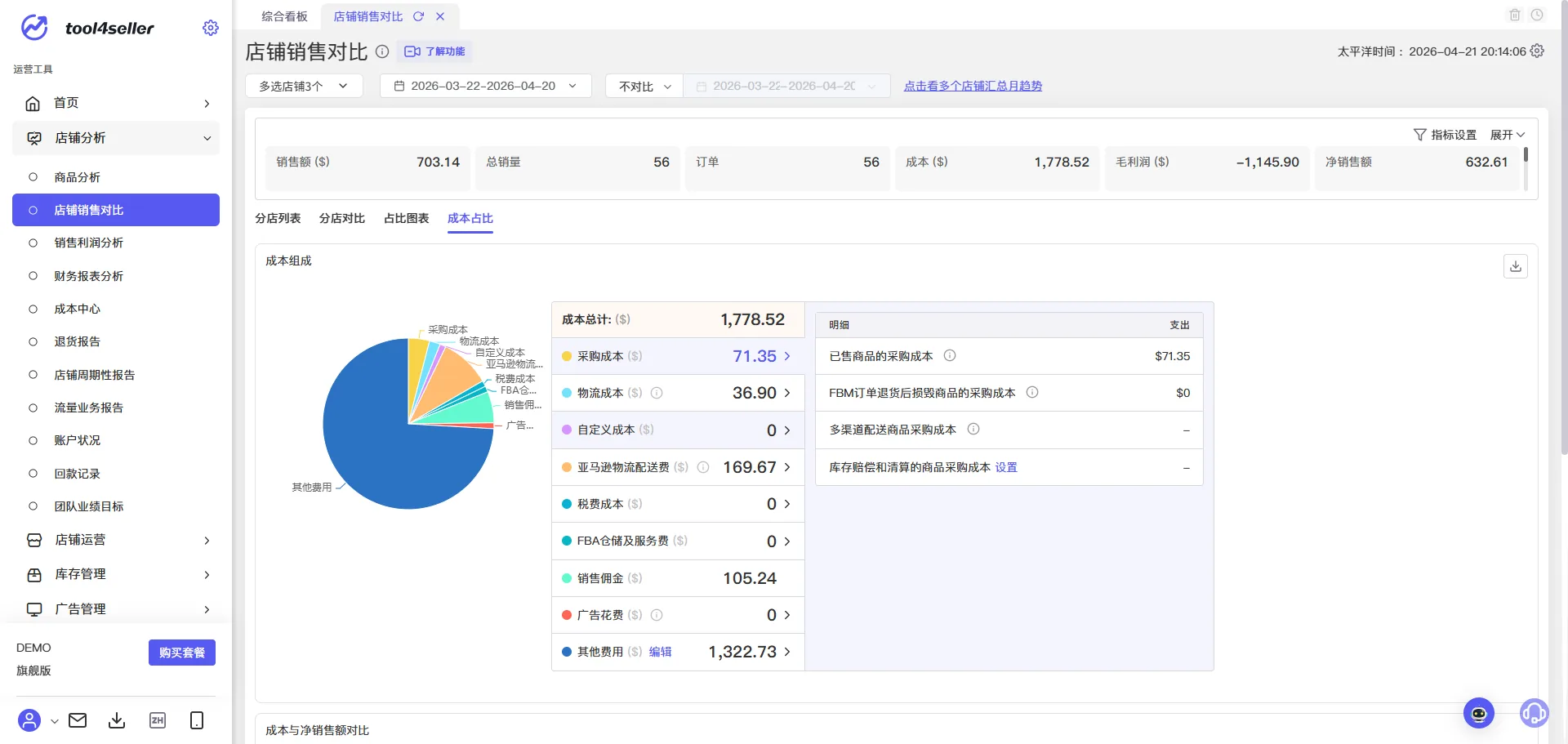The image size is (1568, 744).
Task: Switch to the 分店对比 tab
Action: (341, 218)
